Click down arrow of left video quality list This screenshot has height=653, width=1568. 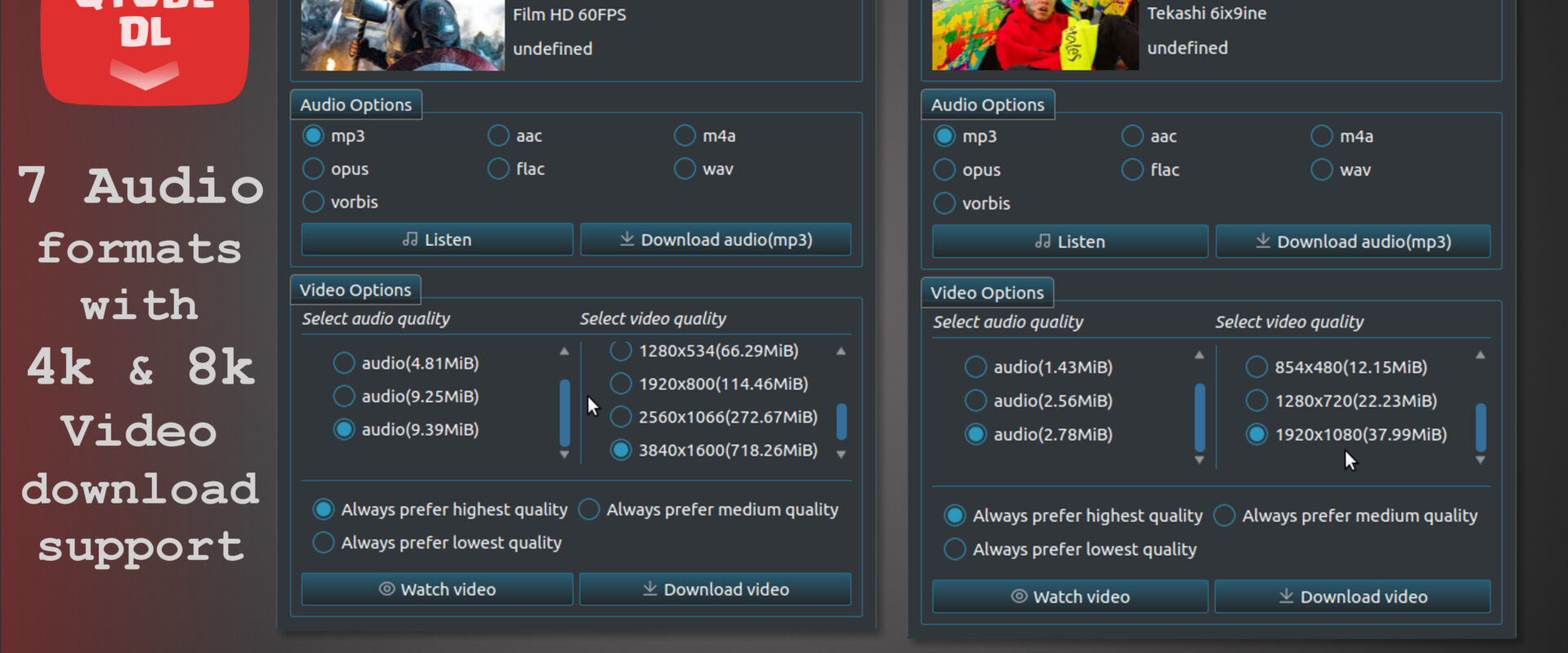(841, 455)
